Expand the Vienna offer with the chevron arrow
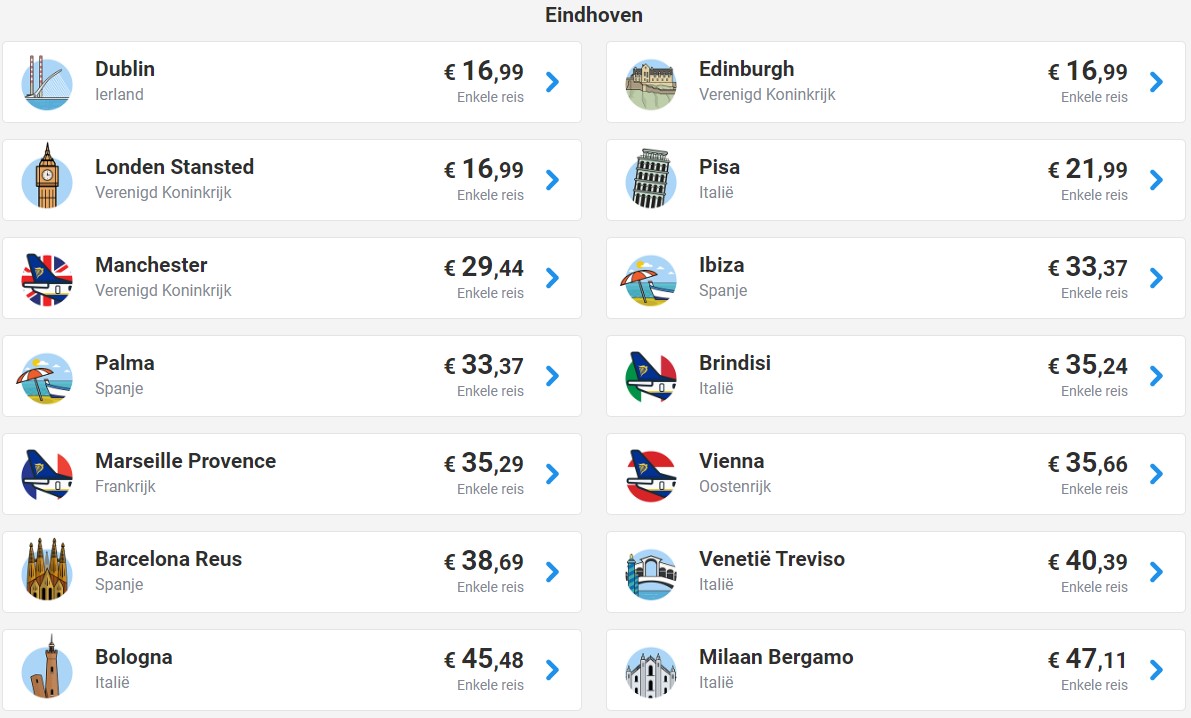1191x718 pixels. (1157, 474)
